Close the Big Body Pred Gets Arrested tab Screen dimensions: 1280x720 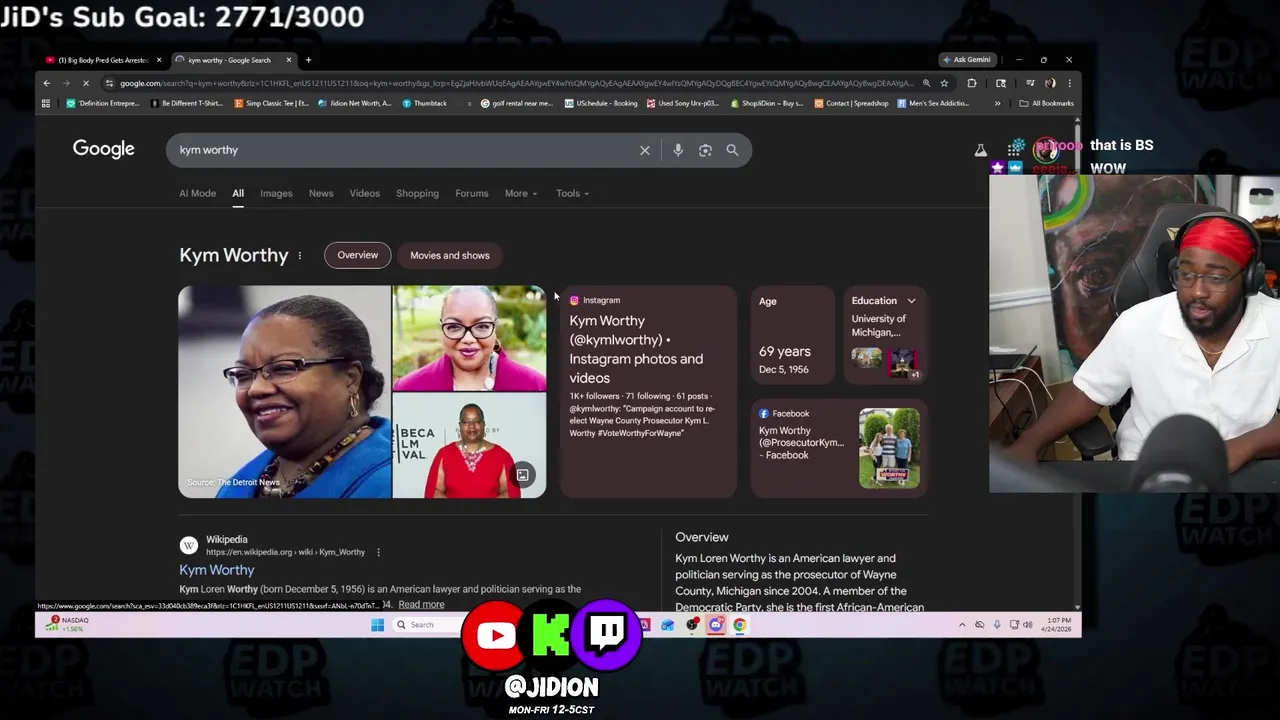click(x=158, y=60)
